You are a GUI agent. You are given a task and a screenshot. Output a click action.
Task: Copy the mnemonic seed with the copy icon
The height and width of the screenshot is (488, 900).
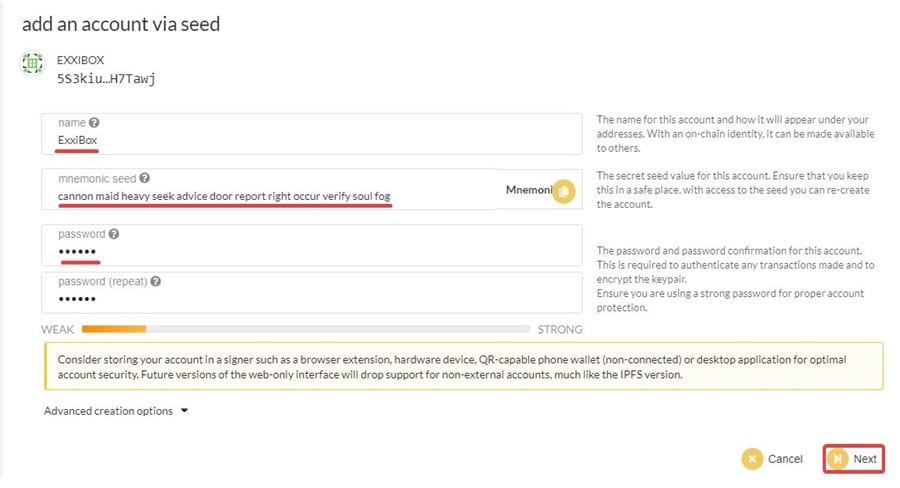564,190
